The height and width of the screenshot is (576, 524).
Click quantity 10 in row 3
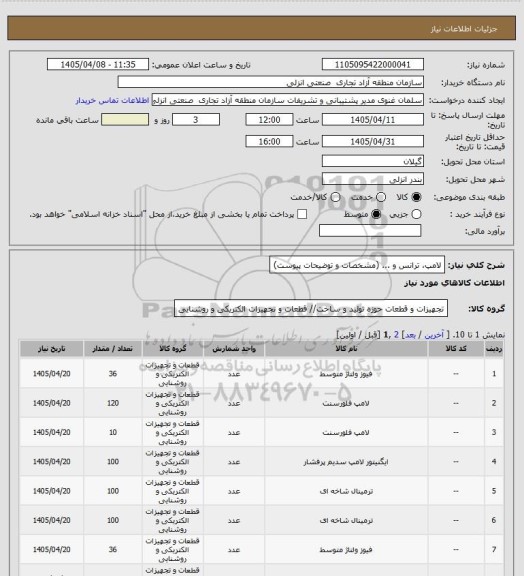point(113,433)
